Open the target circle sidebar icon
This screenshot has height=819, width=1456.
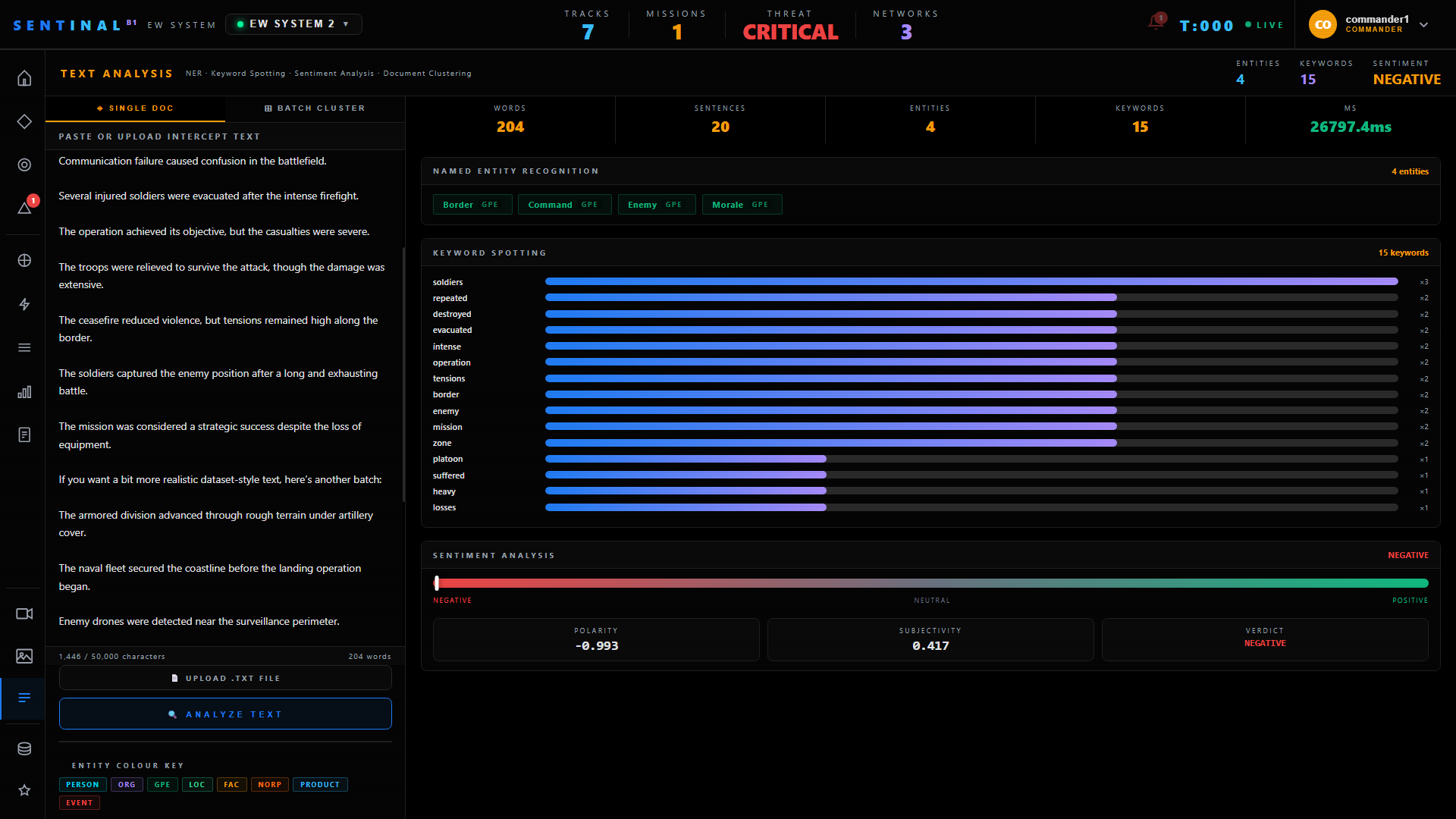[x=24, y=165]
